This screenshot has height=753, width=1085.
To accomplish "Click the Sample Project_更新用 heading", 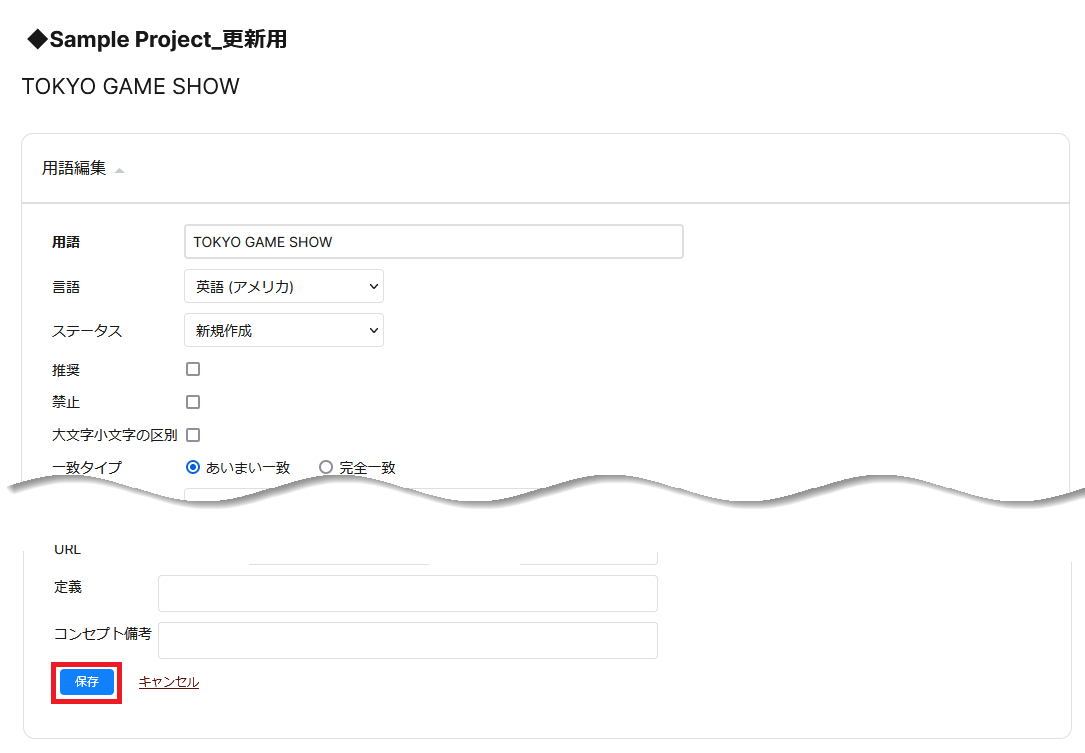I will click(x=158, y=40).
